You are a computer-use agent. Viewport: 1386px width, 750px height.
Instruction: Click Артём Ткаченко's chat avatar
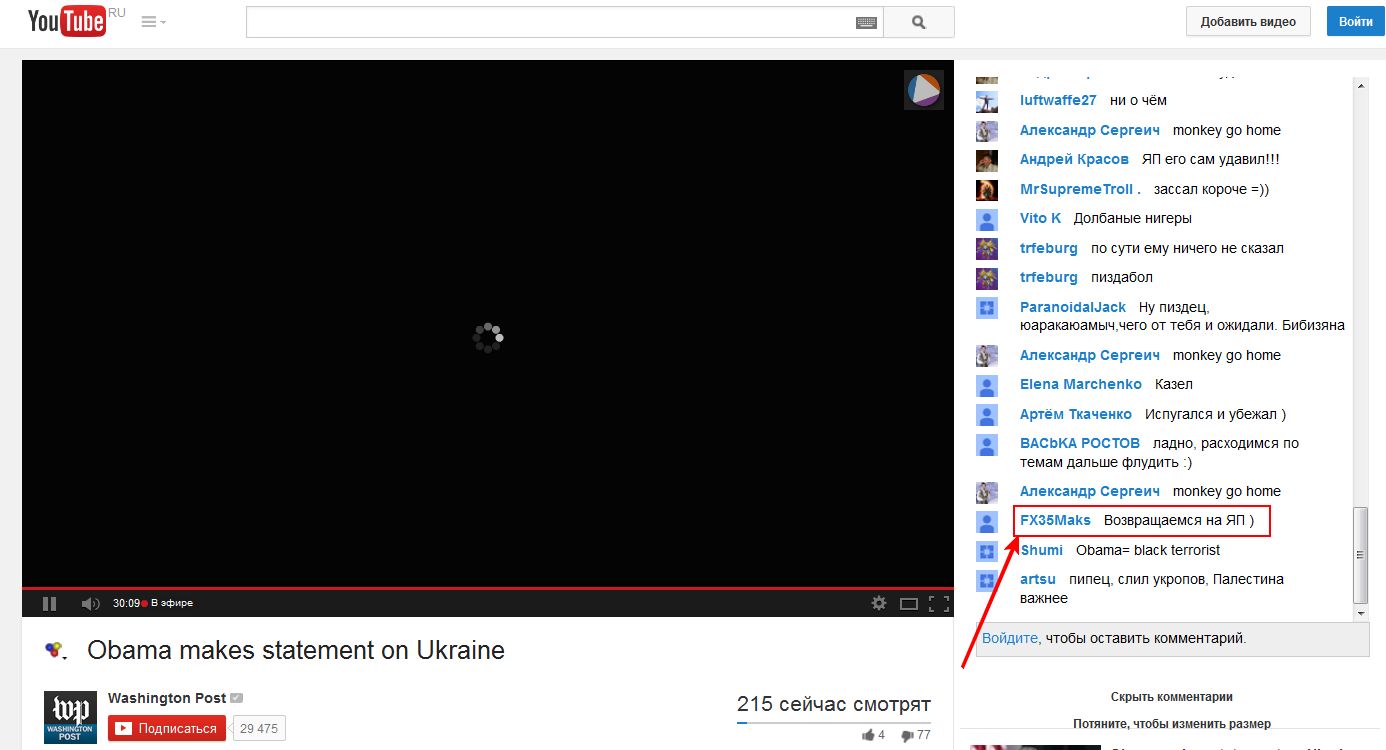point(987,415)
